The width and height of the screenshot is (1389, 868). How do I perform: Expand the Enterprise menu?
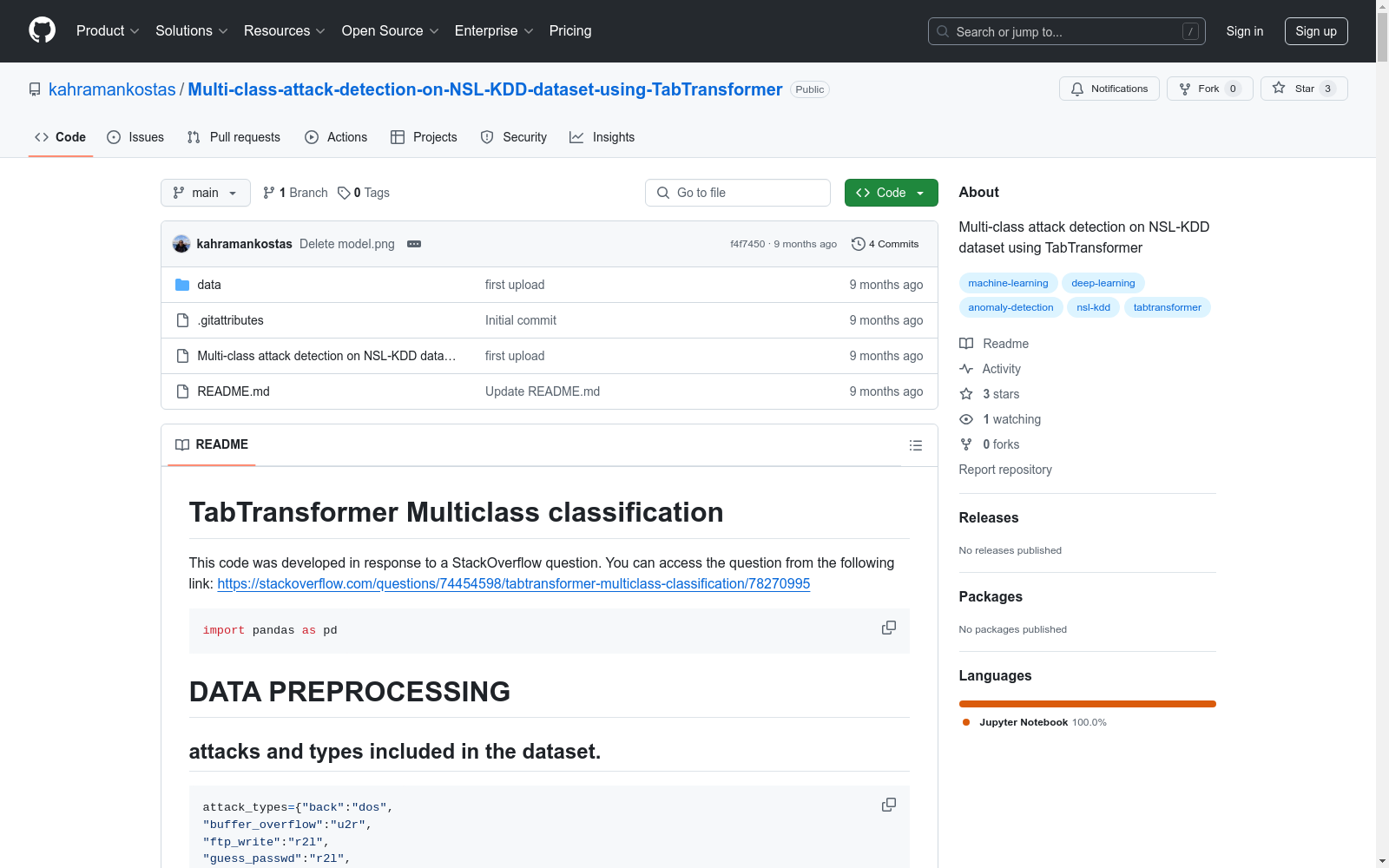click(x=494, y=30)
